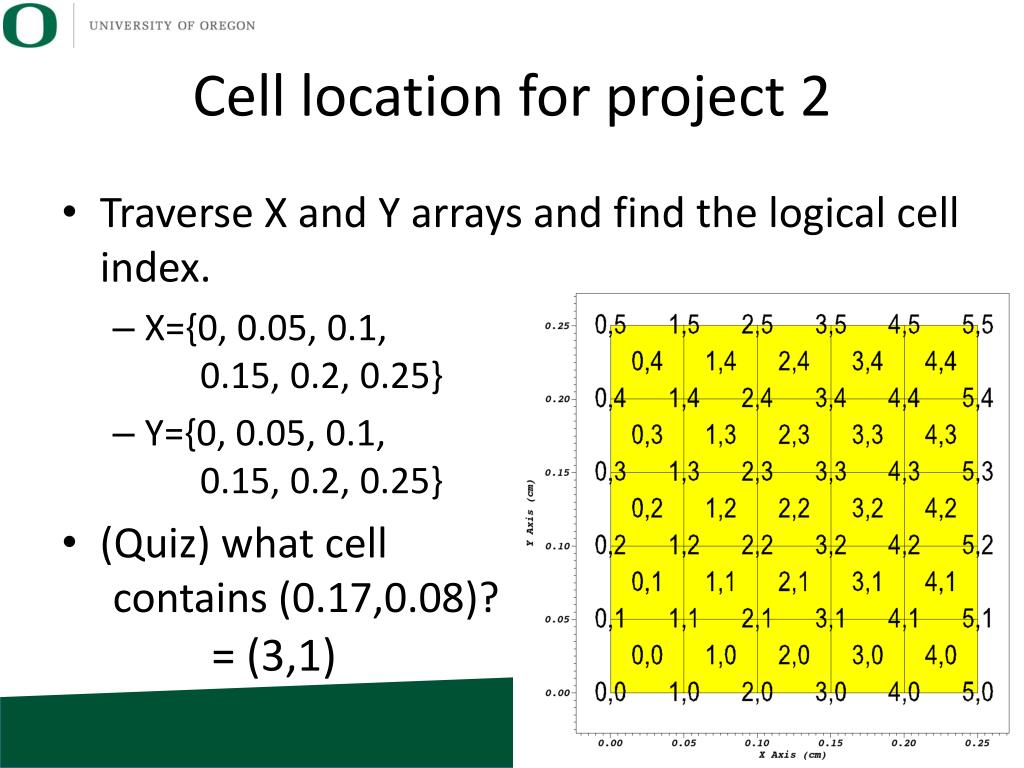The height and width of the screenshot is (768, 1024).
Task: Click the rotated "Y Axis (cm)" axis title
Action: pyautogui.click(x=531, y=513)
